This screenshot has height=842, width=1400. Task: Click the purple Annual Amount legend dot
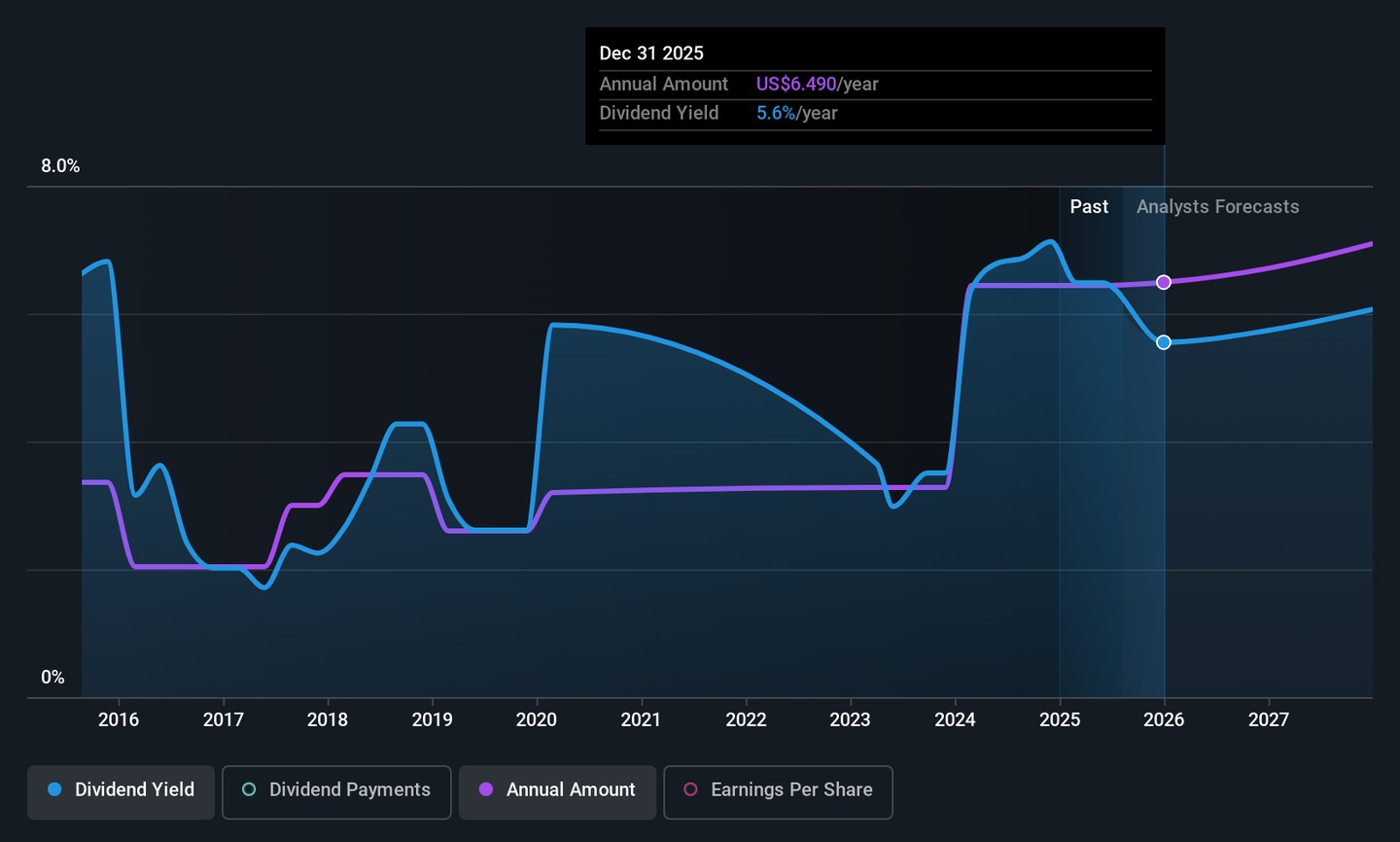(486, 789)
